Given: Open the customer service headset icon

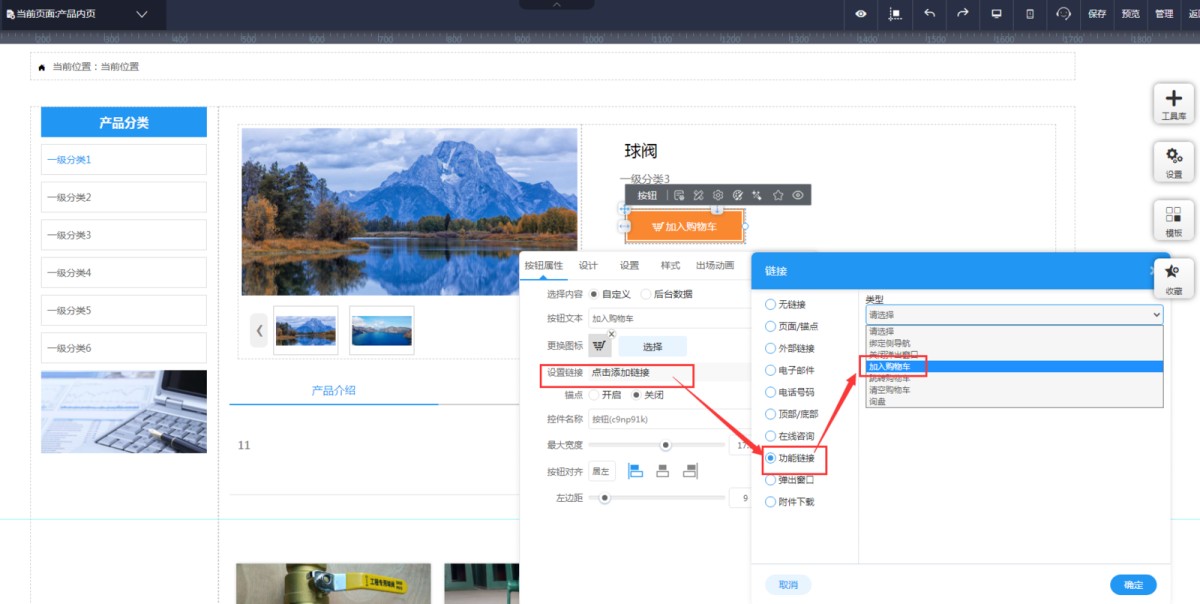Looking at the screenshot, I should coord(1063,14).
